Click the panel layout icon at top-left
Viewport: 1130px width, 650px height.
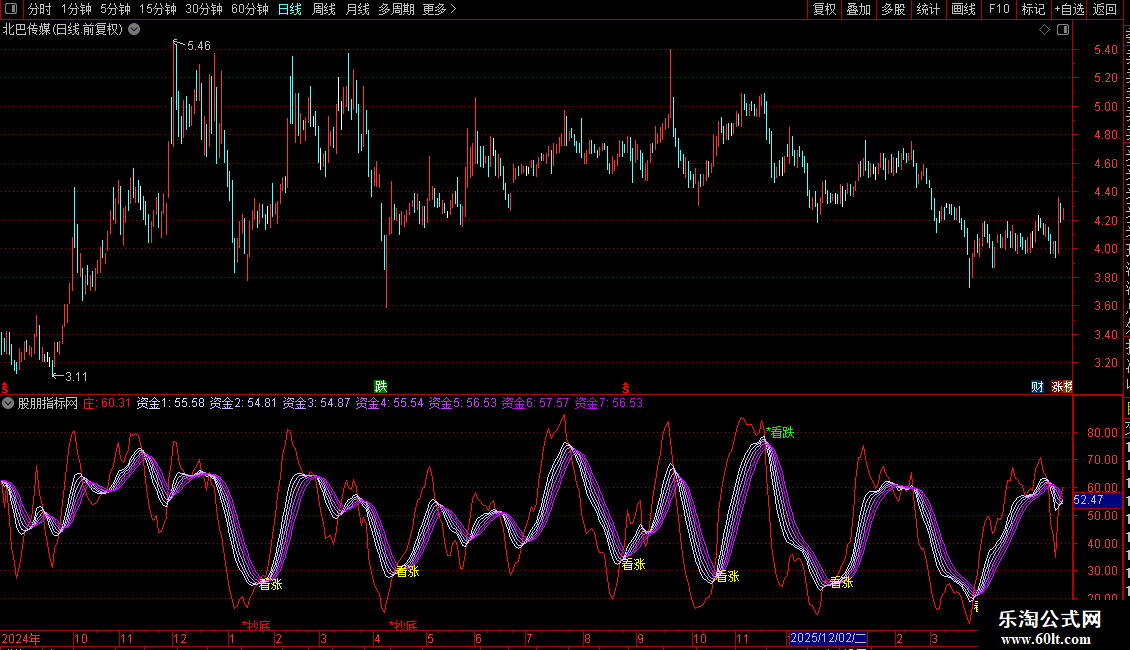[11, 9]
